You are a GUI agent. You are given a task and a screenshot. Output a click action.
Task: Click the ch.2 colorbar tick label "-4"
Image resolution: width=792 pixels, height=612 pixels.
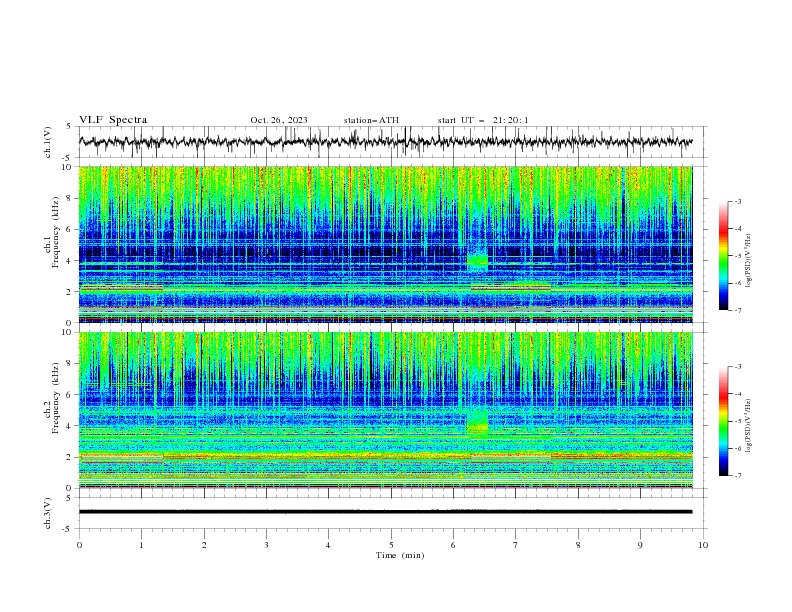coord(737,394)
